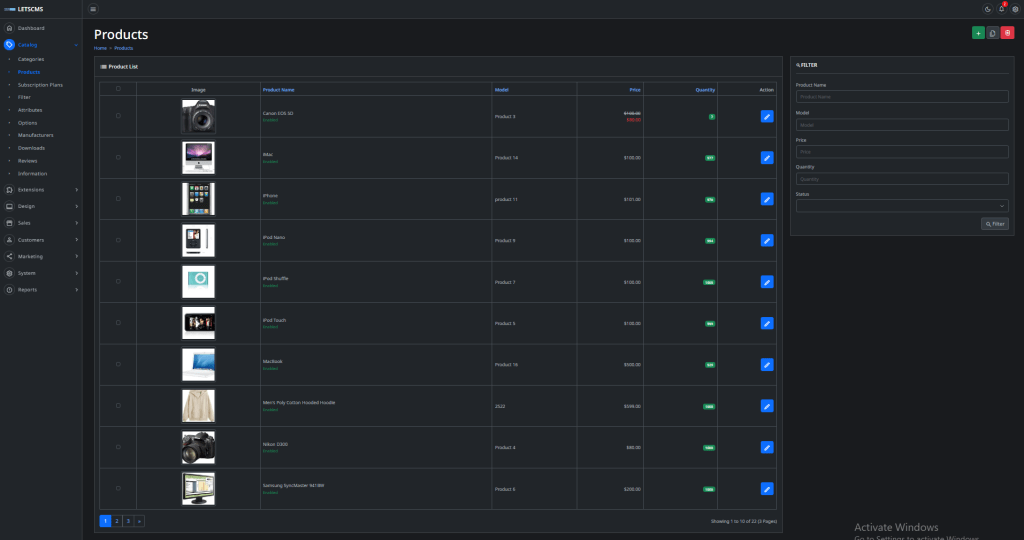This screenshot has height=540, width=1024.
Task: Go to Dashboard in the sidebar
Action: 31,28
